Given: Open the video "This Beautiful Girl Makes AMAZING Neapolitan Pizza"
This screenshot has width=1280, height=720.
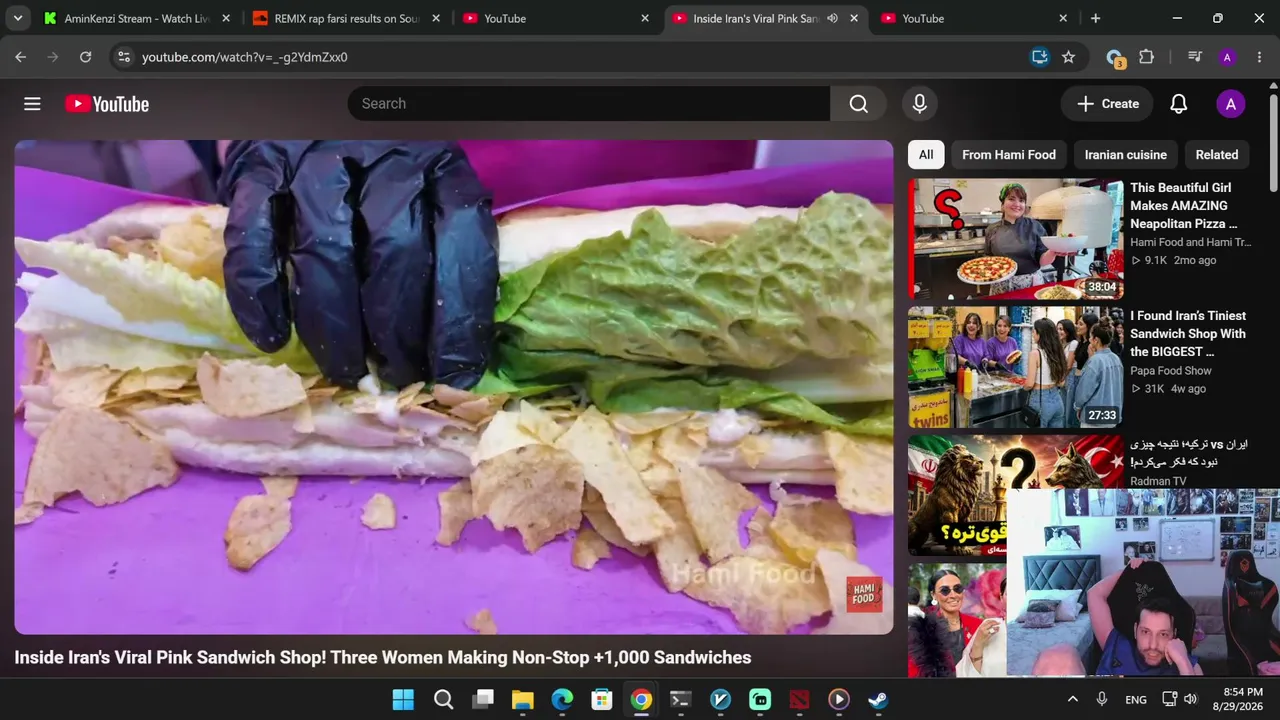Looking at the screenshot, I should 1183,206.
